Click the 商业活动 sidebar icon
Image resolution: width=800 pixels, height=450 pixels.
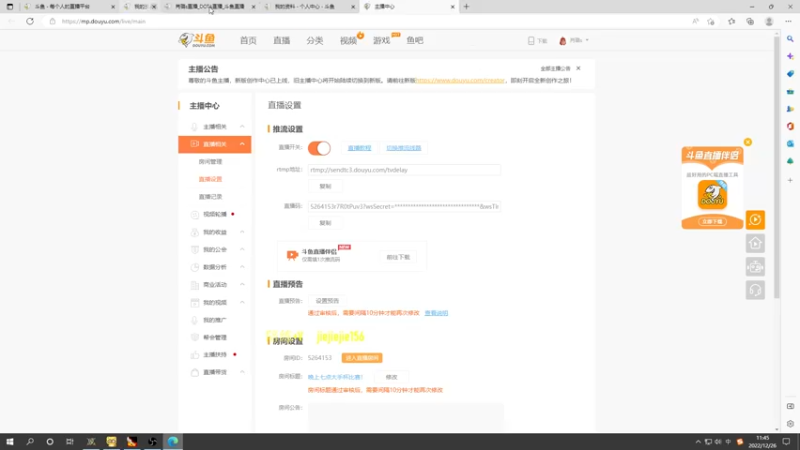click(194, 285)
